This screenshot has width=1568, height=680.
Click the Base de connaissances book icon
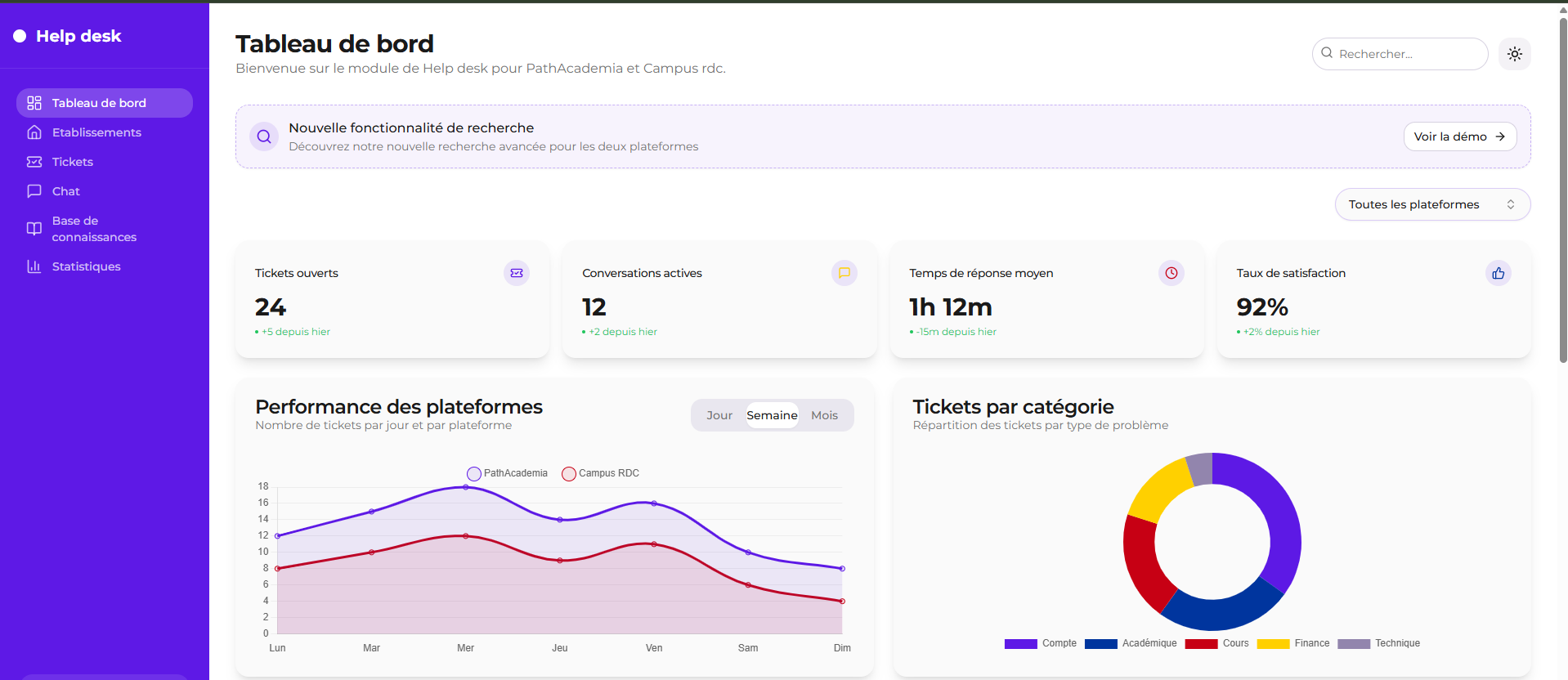34,229
